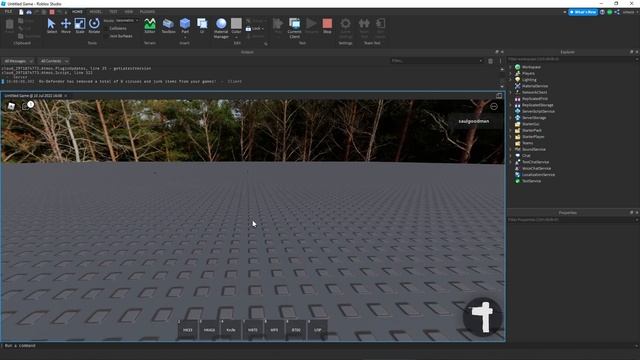This screenshot has width=640, height=360.
Task: Select Lighting in the Explorer
Action: (529, 80)
